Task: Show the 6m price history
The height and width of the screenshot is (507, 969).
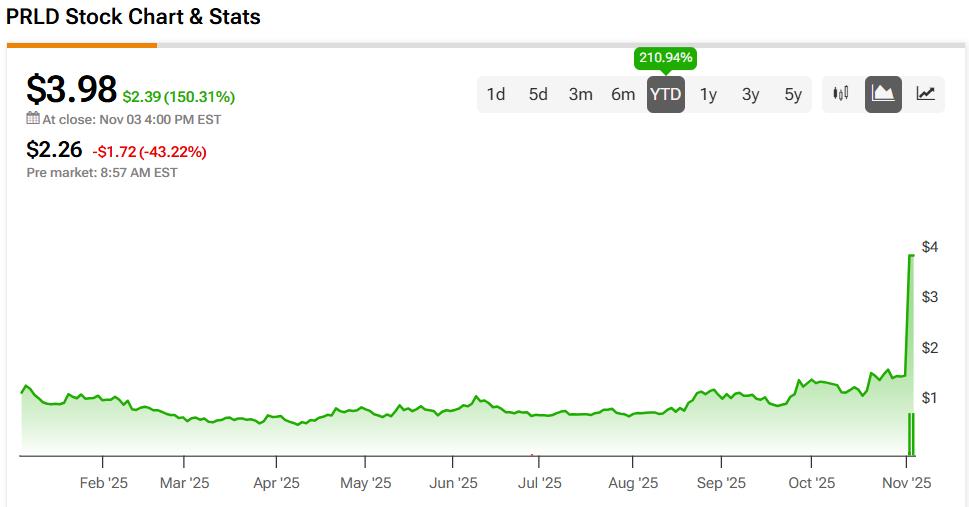Action: [623, 95]
